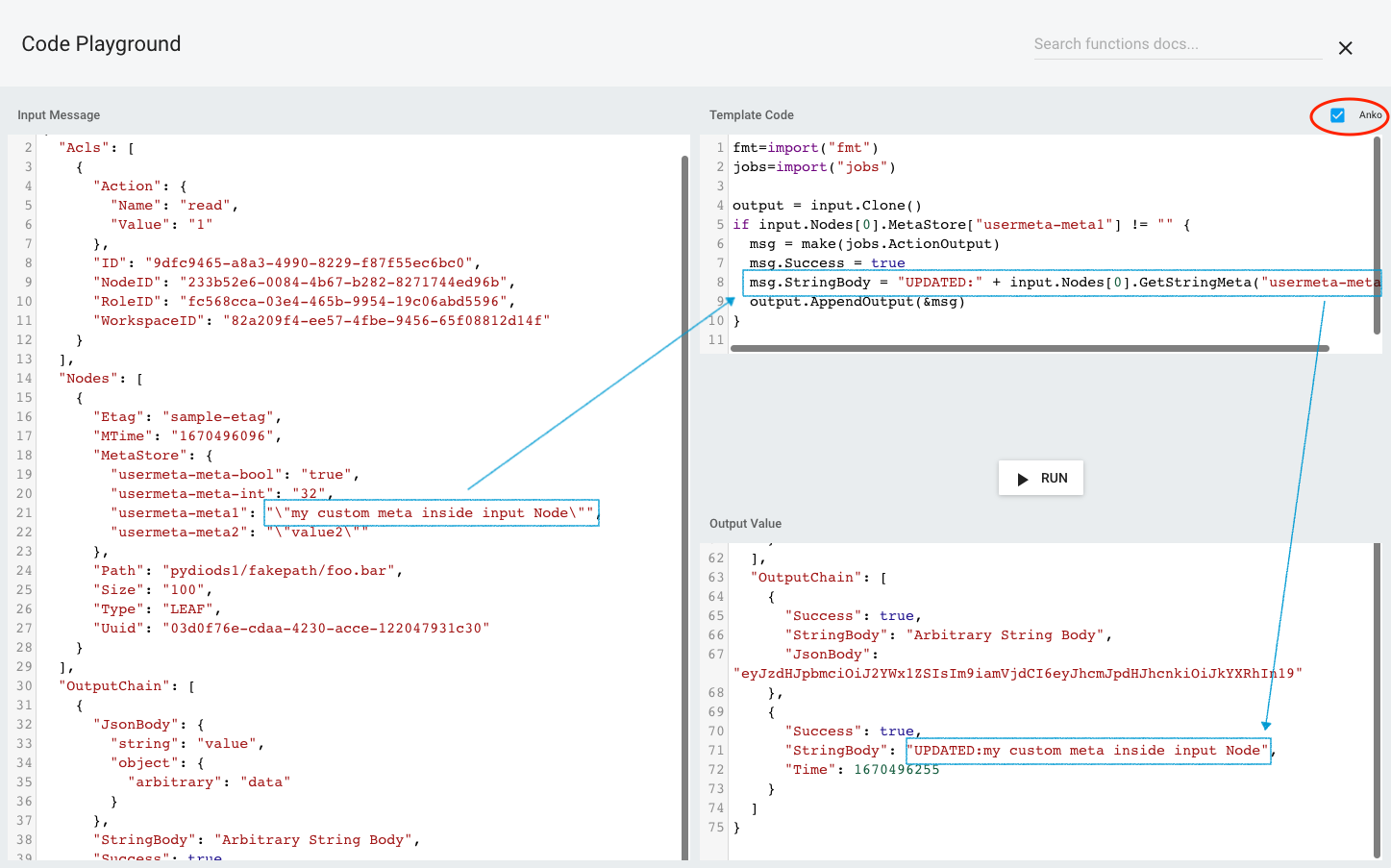Click the MTime value "1670496096"
Screen dimensions: 1391x868
coord(222,436)
